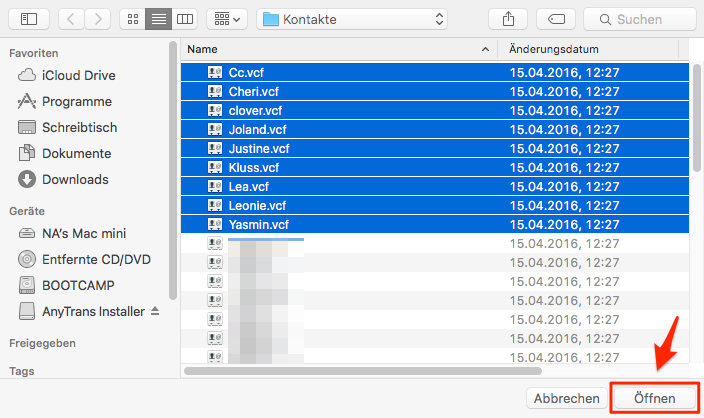Click the vCard icon of Justine.vcf
Image resolution: width=704 pixels, height=418 pixels.
pos(215,149)
